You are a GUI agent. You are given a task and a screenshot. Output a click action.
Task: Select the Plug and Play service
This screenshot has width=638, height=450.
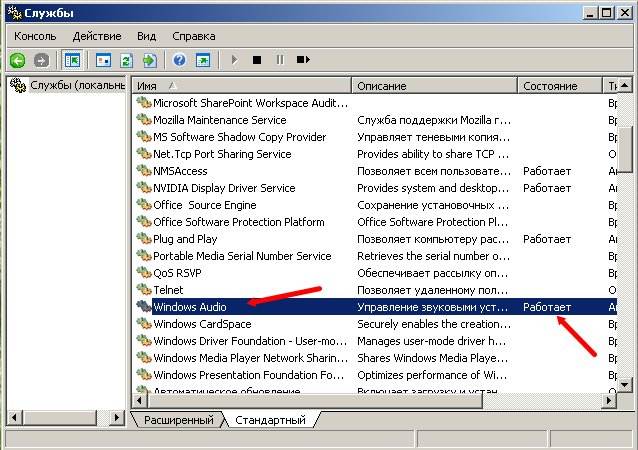[185, 239]
